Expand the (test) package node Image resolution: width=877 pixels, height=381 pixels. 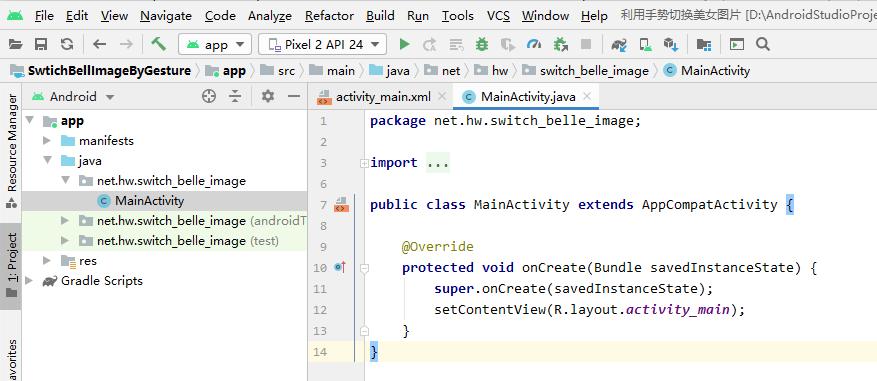[x=65, y=241]
